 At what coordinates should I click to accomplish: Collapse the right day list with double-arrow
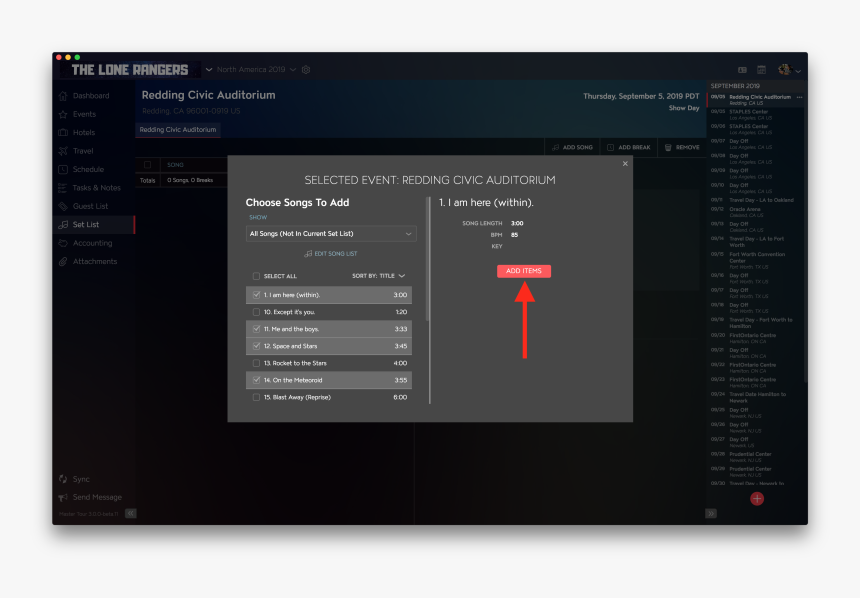(x=711, y=514)
